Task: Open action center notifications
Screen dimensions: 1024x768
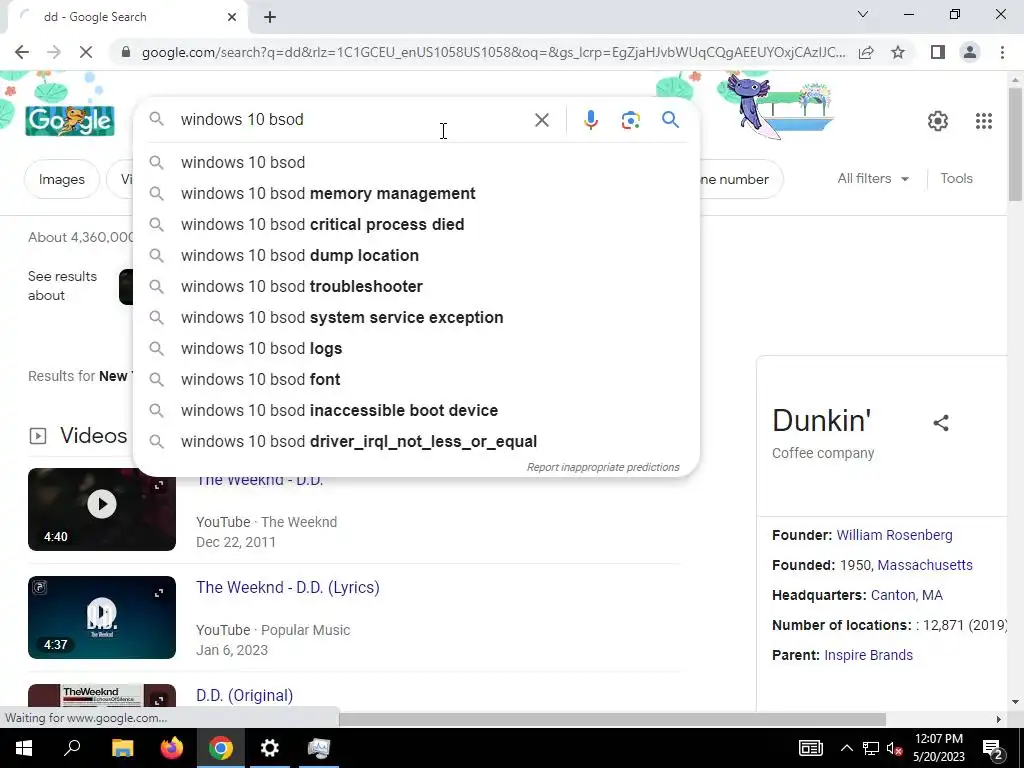Action: [992, 748]
